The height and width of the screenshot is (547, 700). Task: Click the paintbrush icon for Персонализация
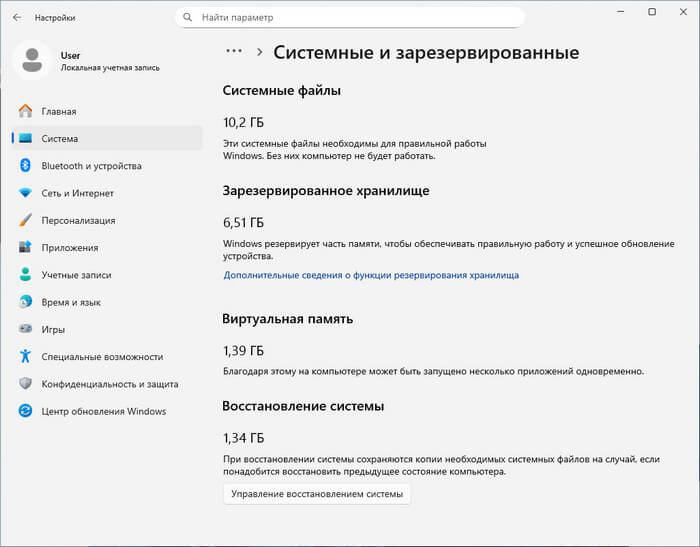[x=25, y=220]
